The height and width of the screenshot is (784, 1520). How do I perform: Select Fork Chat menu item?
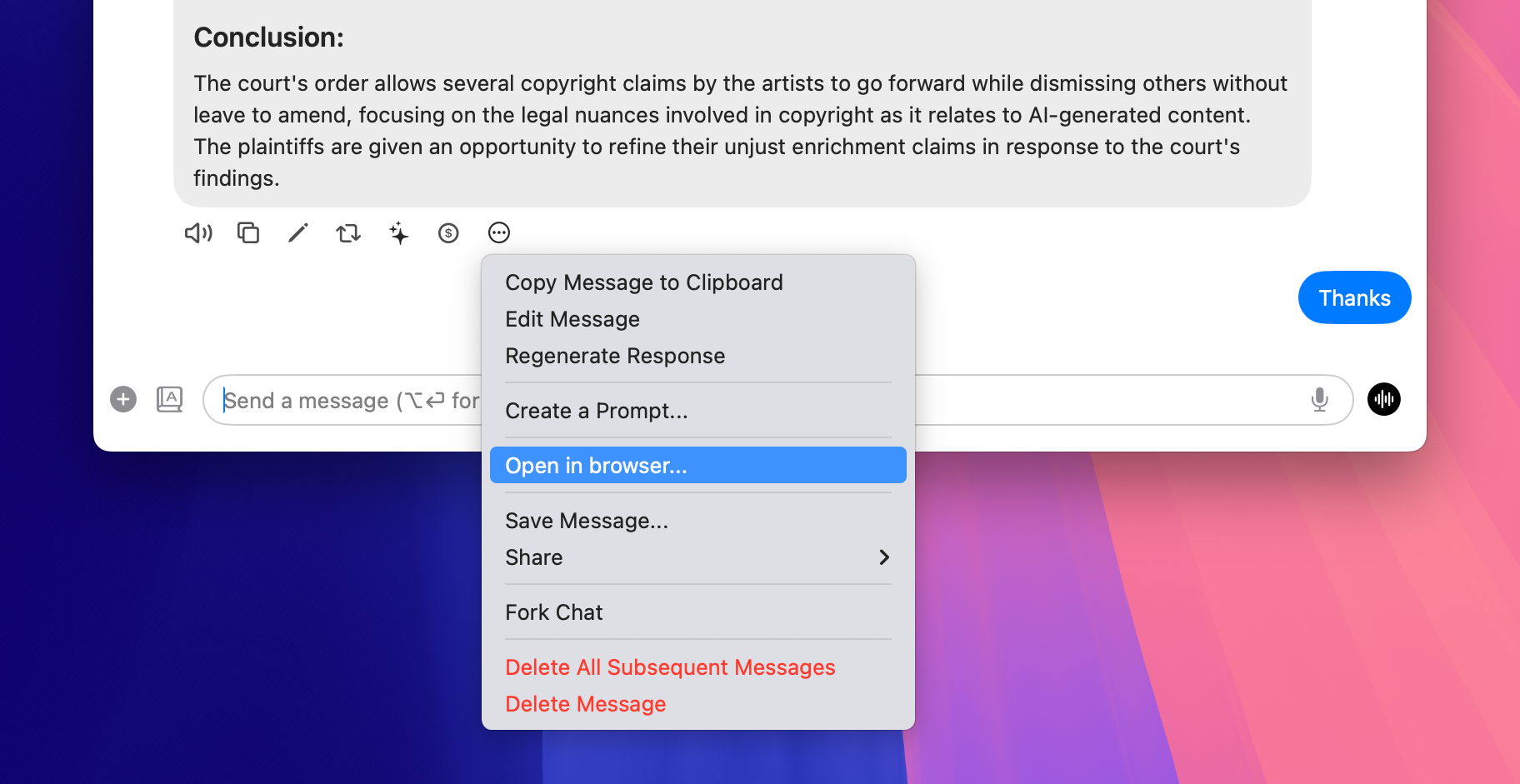[x=698, y=612]
